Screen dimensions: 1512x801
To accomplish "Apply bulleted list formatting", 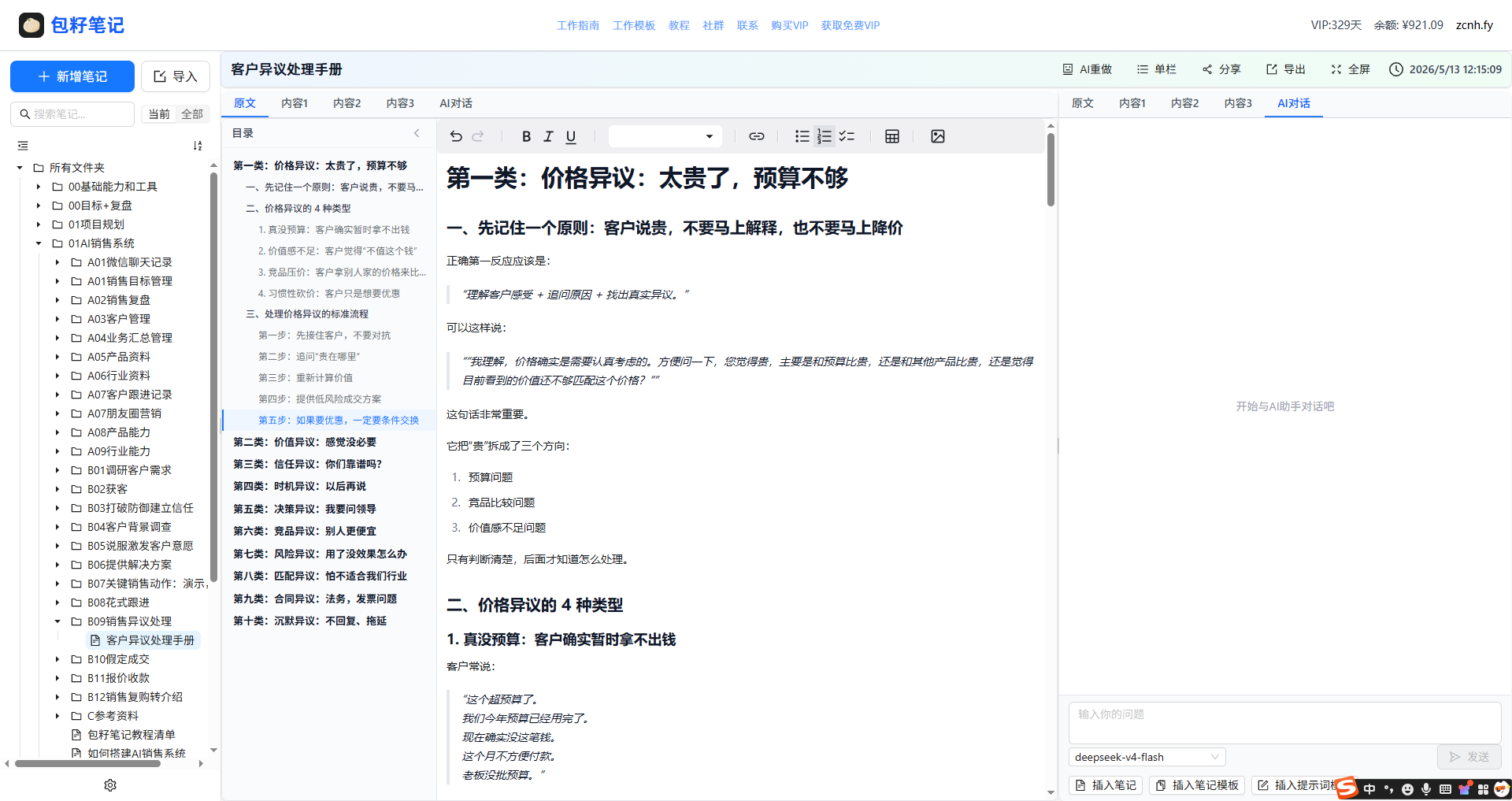I will tap(802, 136).
